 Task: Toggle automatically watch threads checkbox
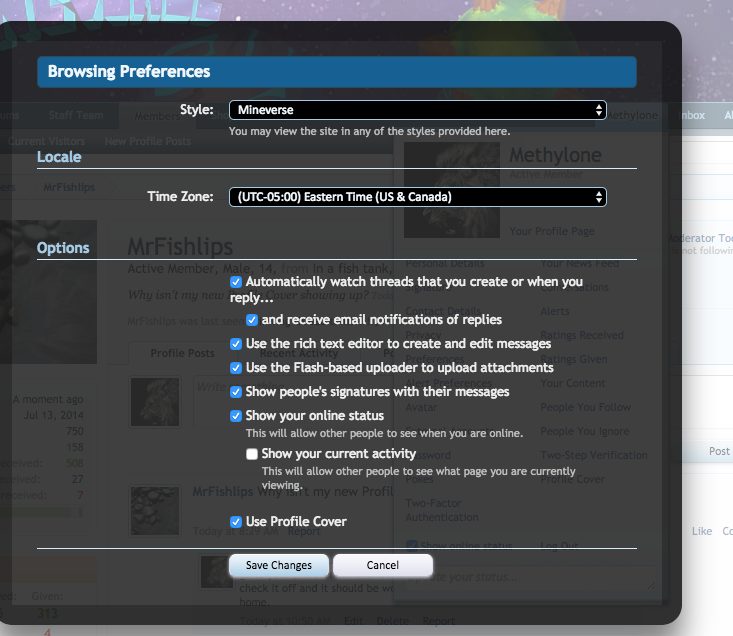pos(236,282)
